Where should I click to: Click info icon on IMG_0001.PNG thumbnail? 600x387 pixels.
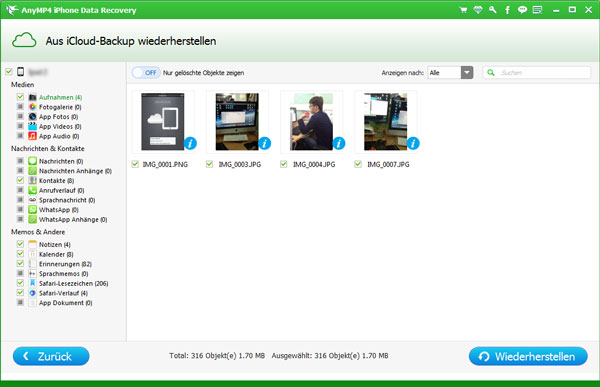[x=190, y=143]
